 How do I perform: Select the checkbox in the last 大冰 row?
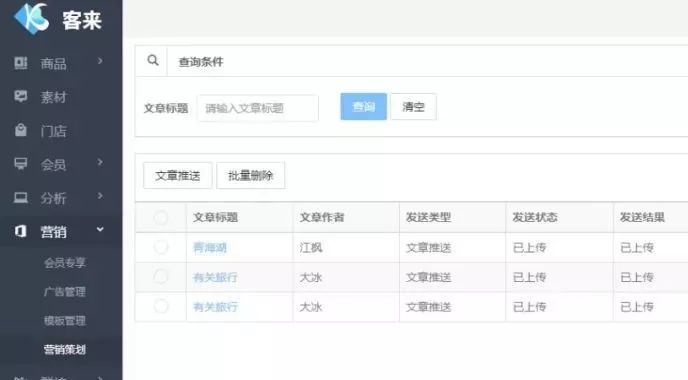coord(161,306)
